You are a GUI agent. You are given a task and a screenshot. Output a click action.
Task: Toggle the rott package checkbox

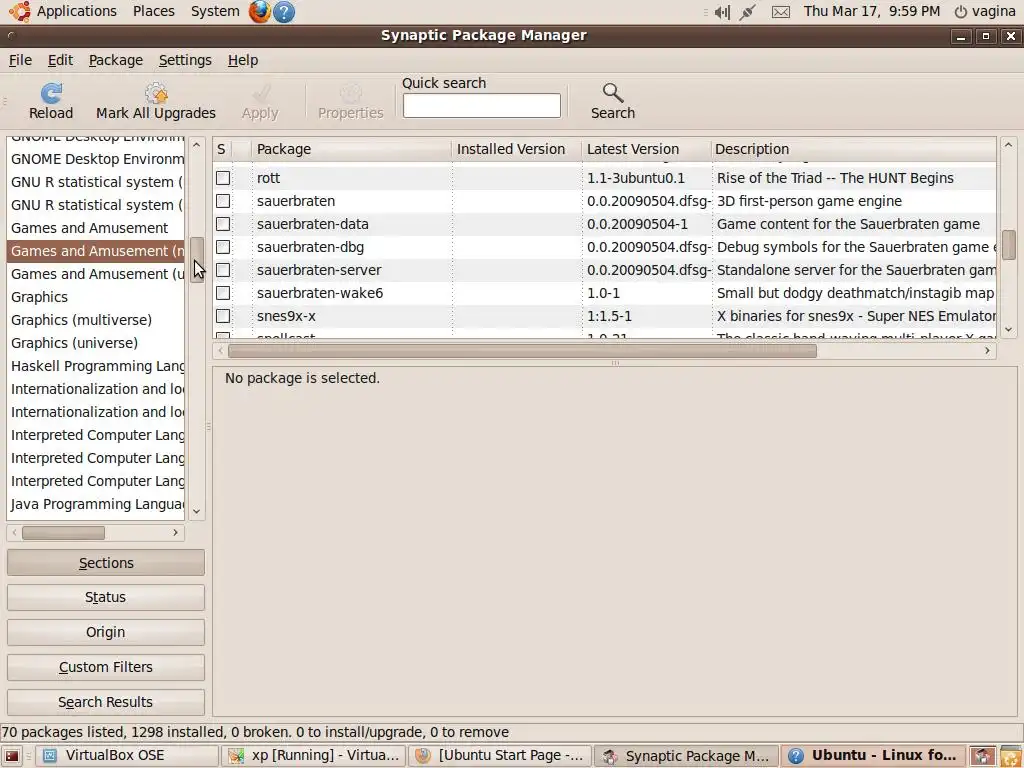223,178
